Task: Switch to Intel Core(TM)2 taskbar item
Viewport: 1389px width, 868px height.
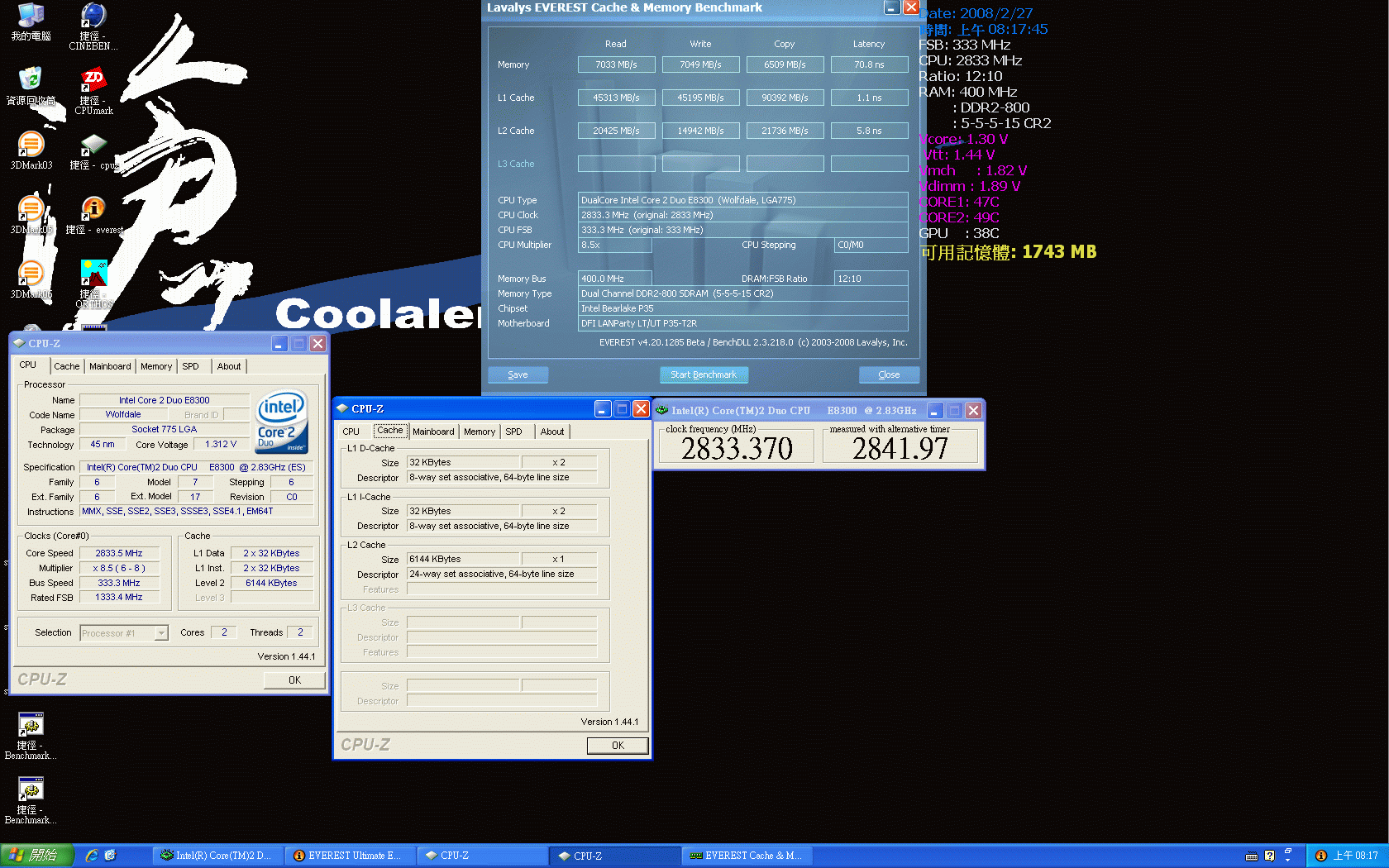Action: pyautogui.click(x=217, y=856)
